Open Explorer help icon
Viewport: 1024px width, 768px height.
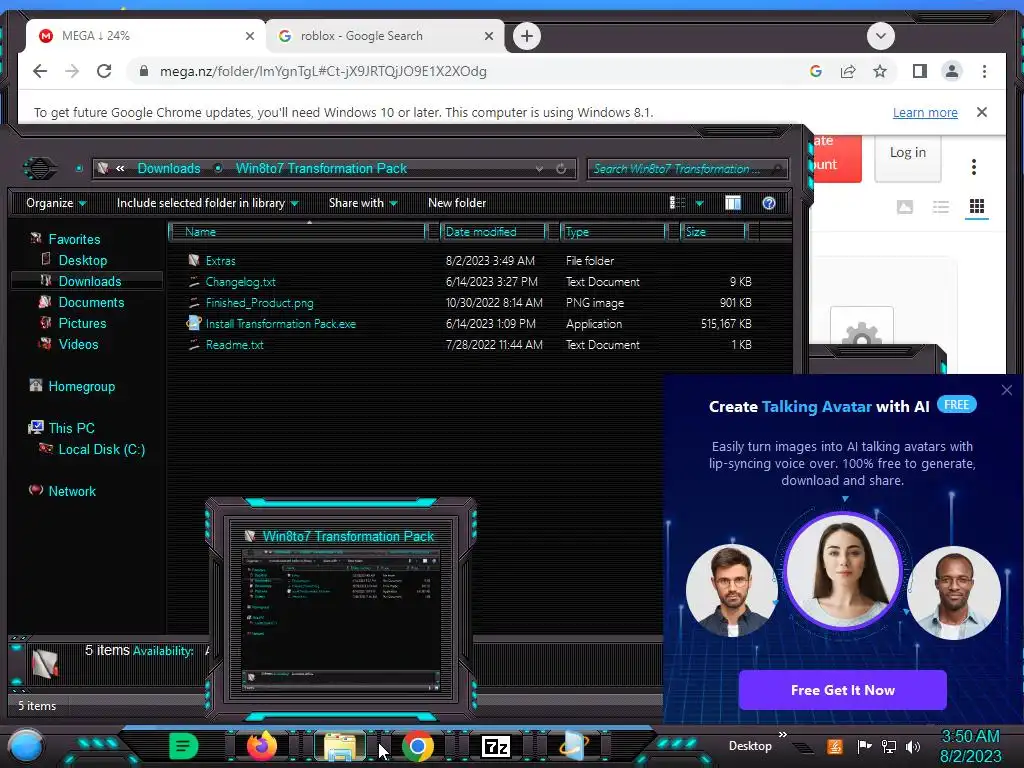pos(769,203)
